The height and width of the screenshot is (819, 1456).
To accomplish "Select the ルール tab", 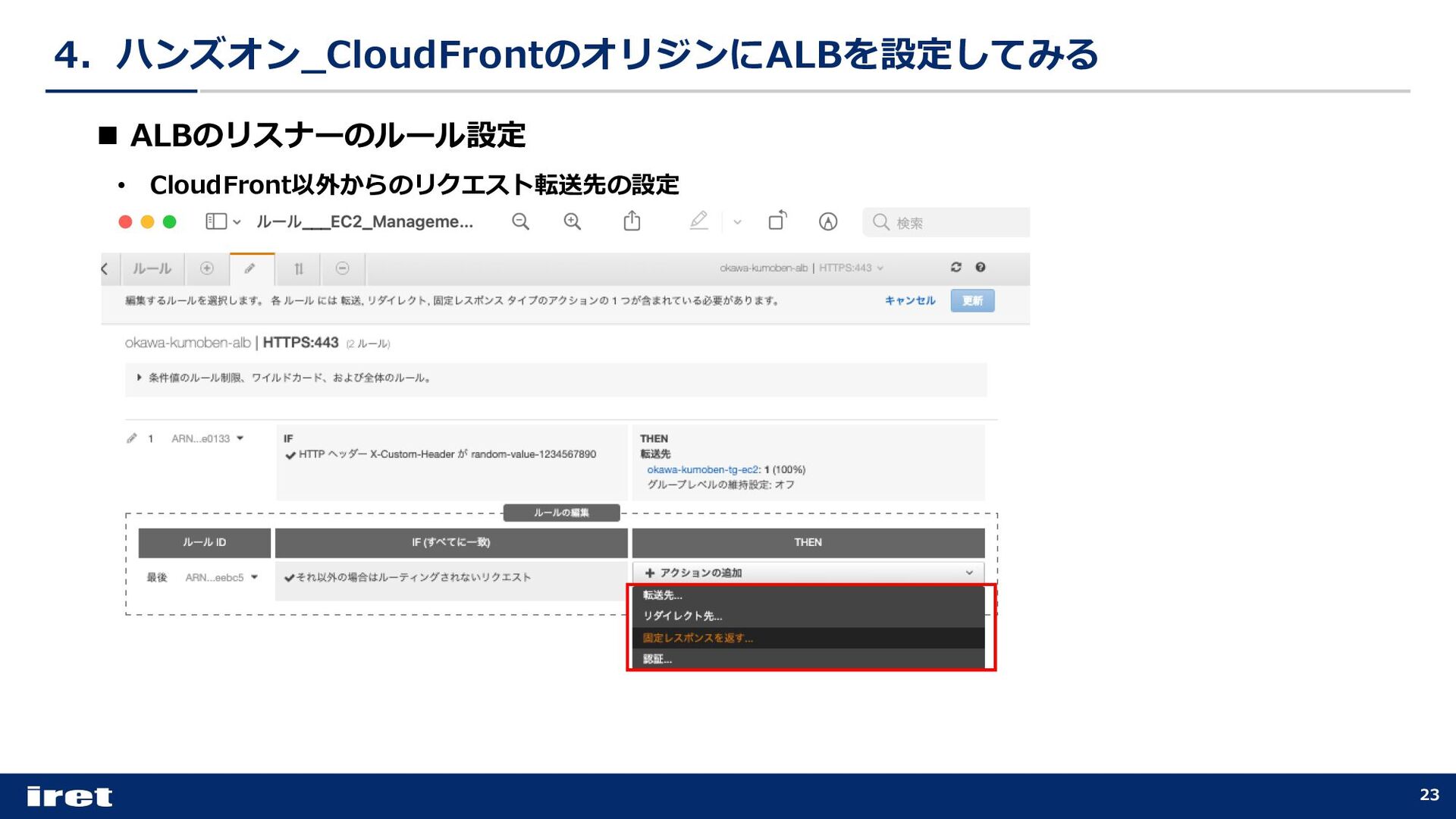I will 152,268.
